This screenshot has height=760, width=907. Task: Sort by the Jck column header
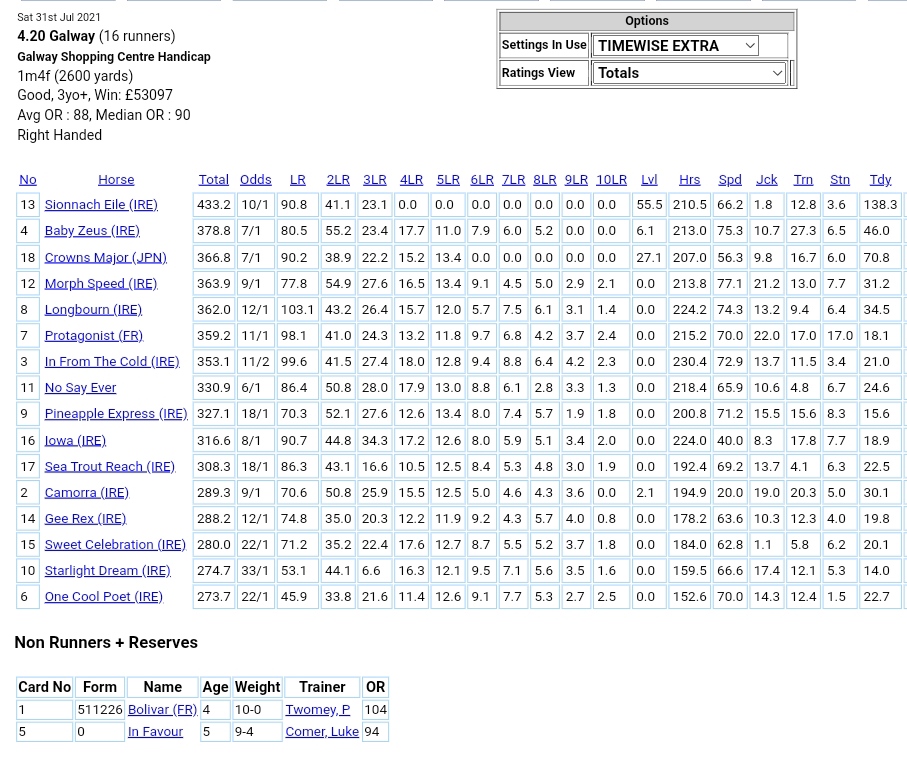[766, 179]
